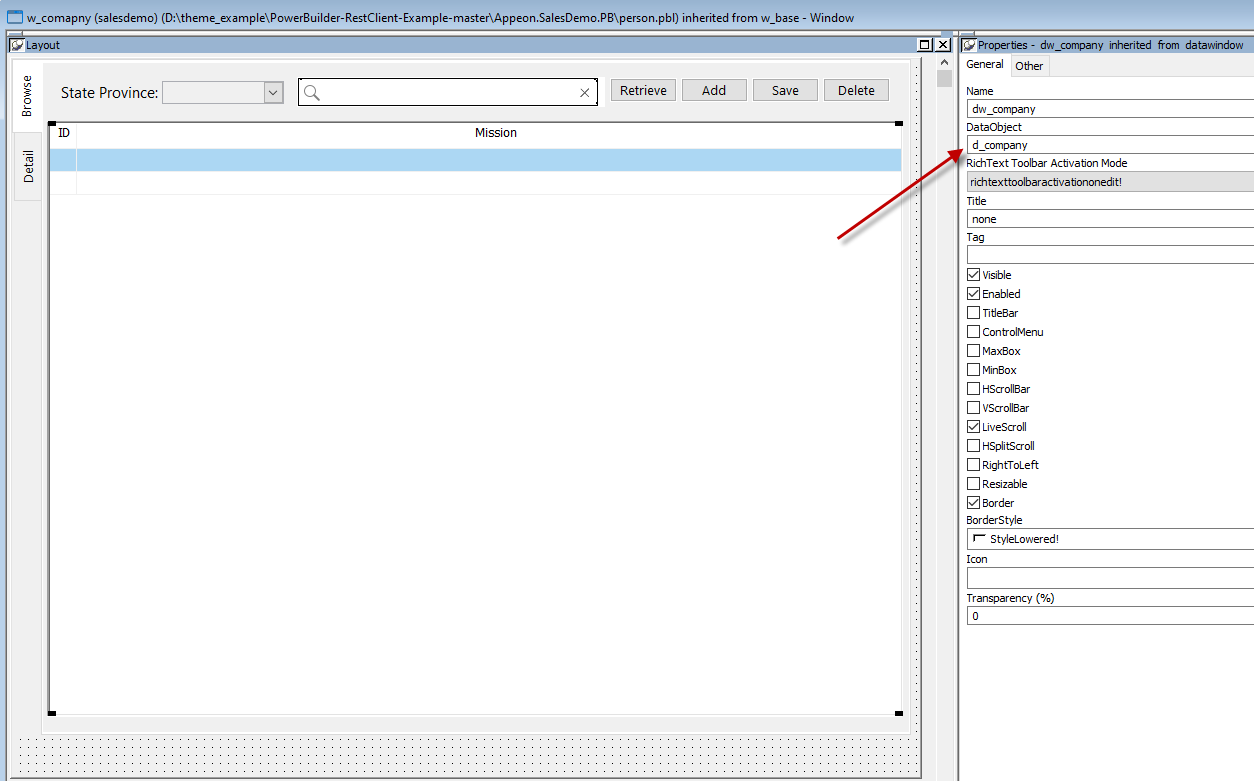Check the Resizable option
This screenshot has width=1254, height=781.
[974, 484]
